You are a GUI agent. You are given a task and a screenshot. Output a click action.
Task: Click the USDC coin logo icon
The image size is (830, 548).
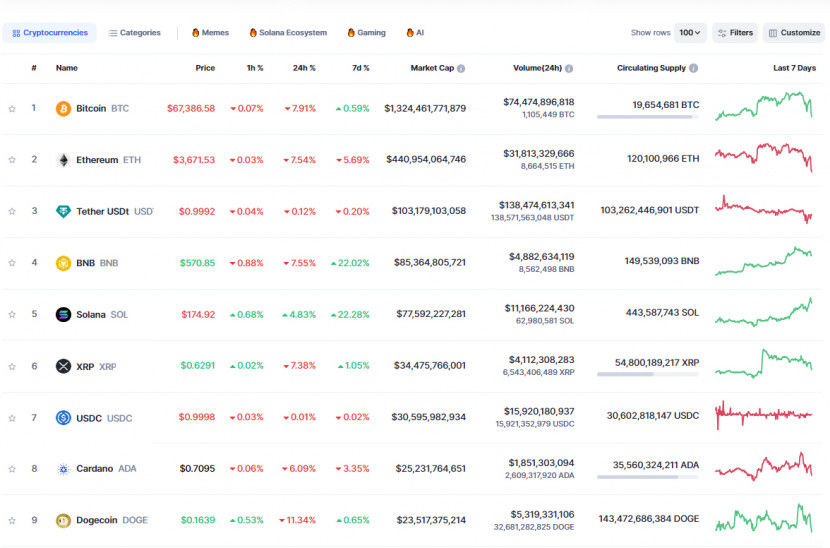[x=63, y=418]
